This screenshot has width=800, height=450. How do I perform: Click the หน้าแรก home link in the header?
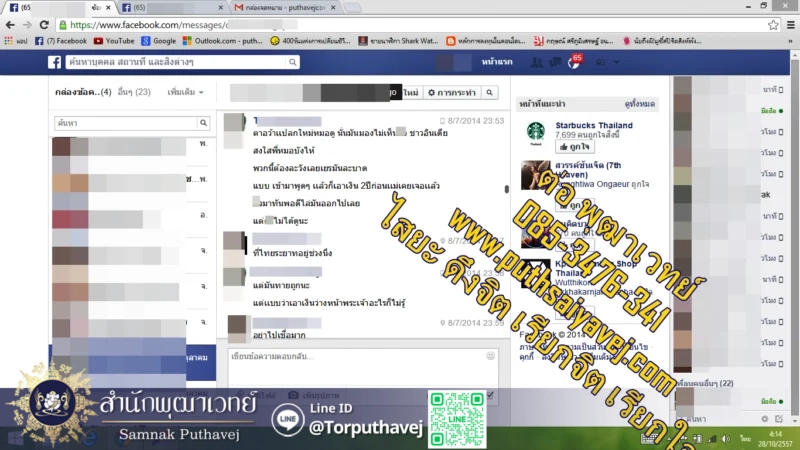(497, 62)
